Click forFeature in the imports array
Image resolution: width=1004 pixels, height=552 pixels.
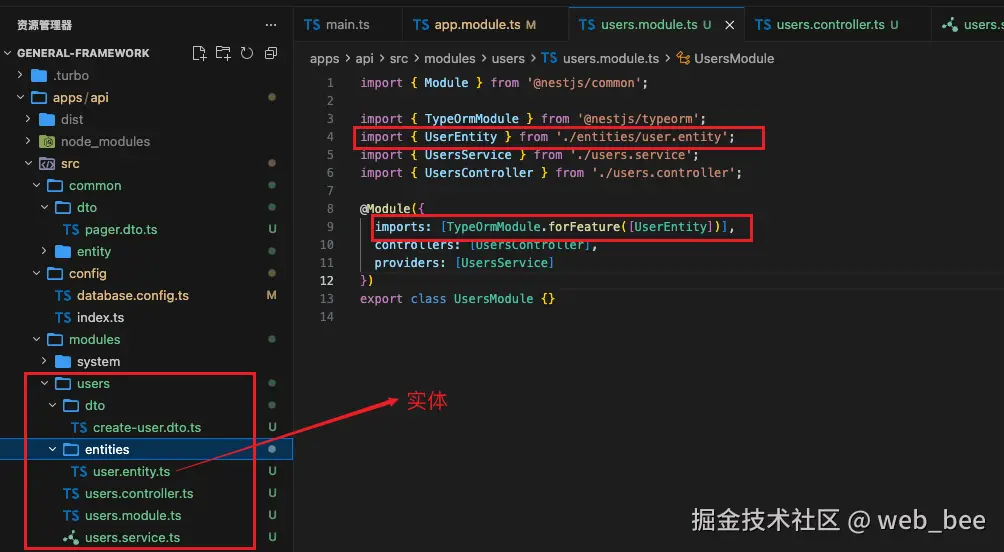(585, 227)
